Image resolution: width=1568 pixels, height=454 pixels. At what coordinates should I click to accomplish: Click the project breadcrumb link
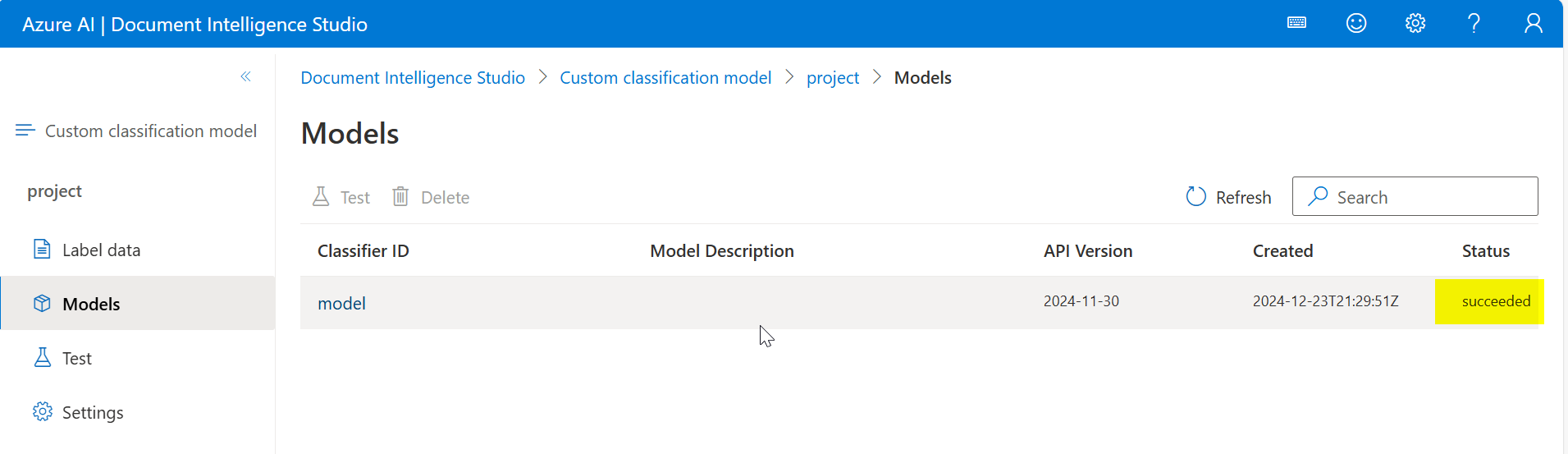[833, 77]
